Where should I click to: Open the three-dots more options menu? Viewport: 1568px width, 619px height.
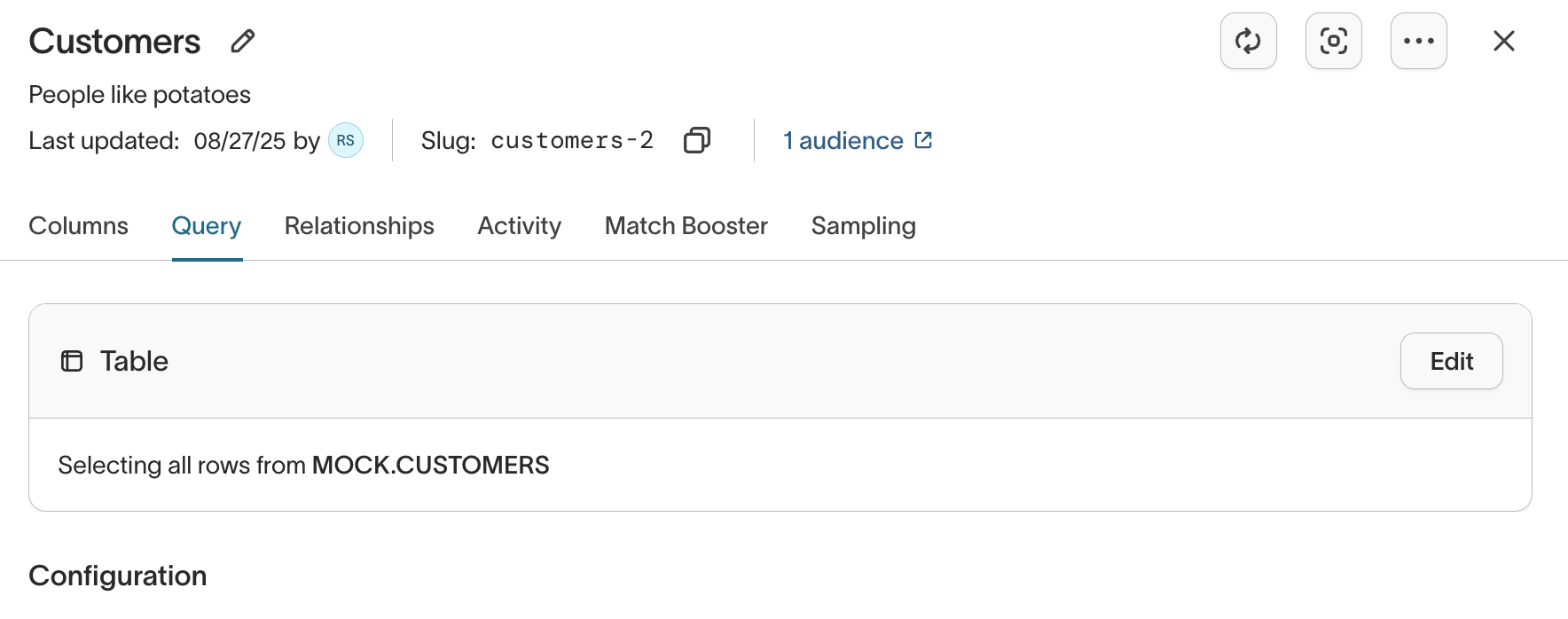tap(1418, 41)
